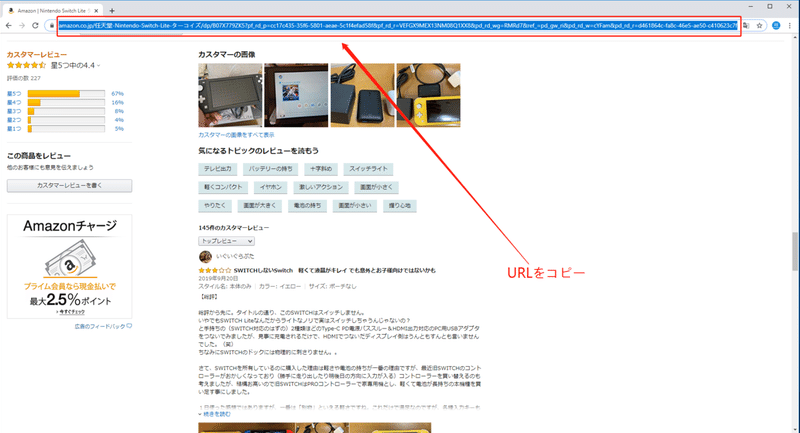
Task: Click 広告のフィードバック link
Action: [100, 326]
